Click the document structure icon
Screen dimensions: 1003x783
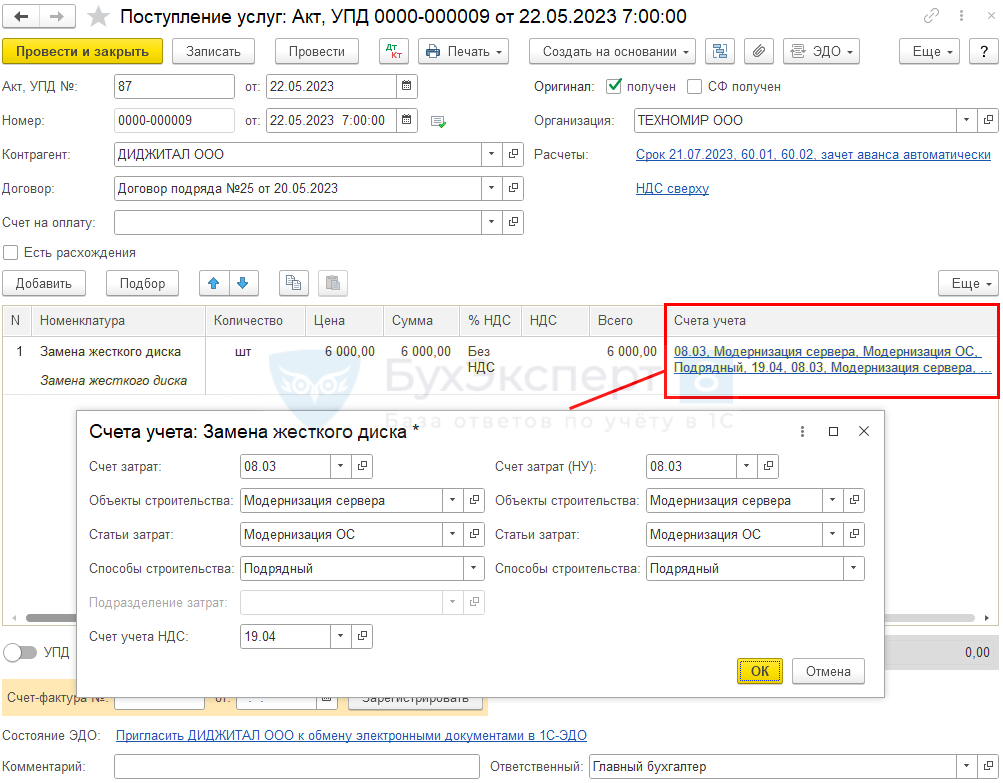(x=720, y=51)
